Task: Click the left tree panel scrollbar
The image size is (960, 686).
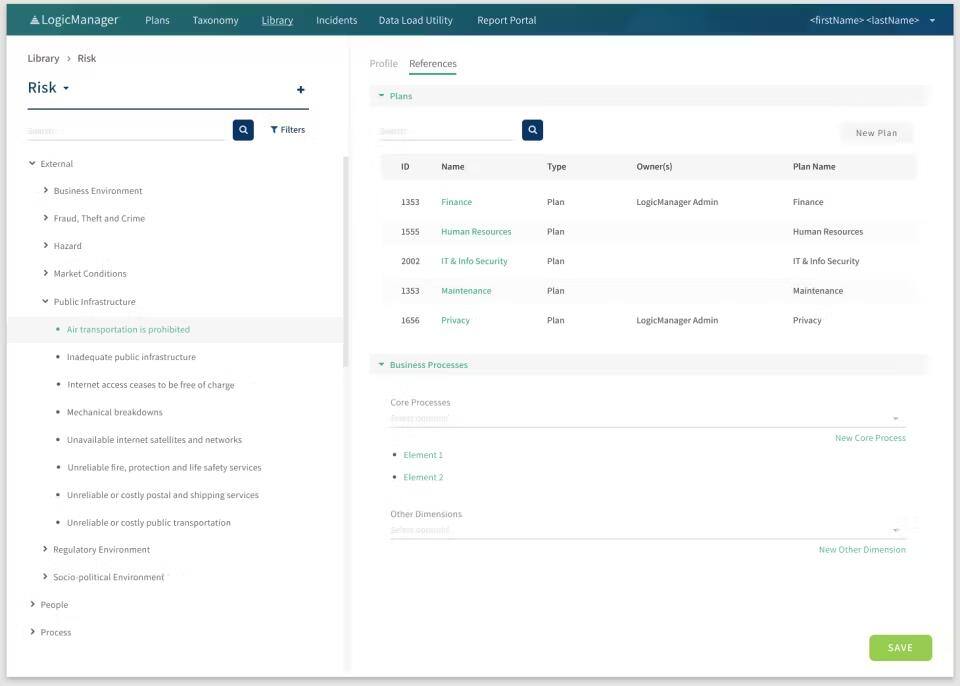Action: (x=345, y=262)
